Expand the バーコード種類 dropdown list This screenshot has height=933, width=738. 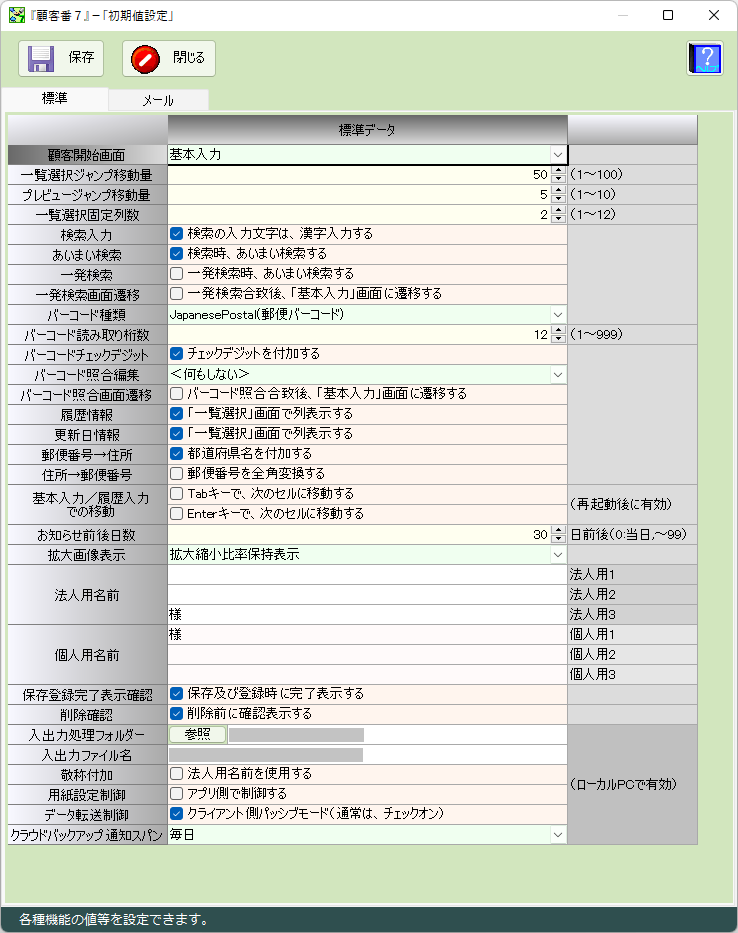557,315
